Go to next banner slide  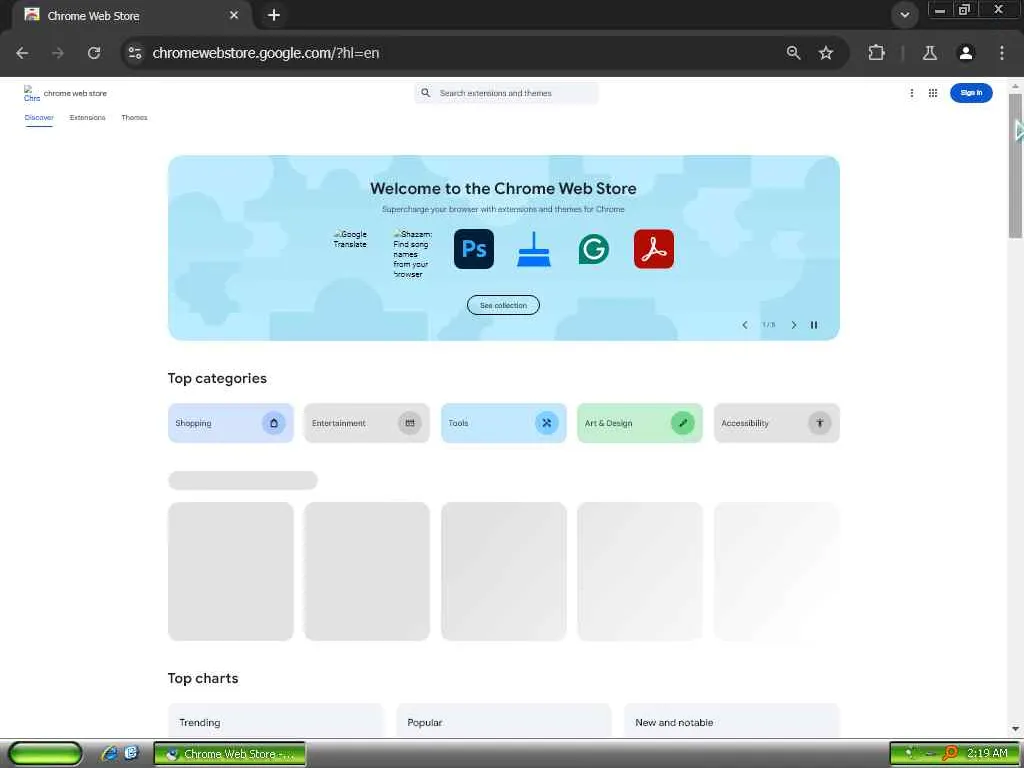794,325
